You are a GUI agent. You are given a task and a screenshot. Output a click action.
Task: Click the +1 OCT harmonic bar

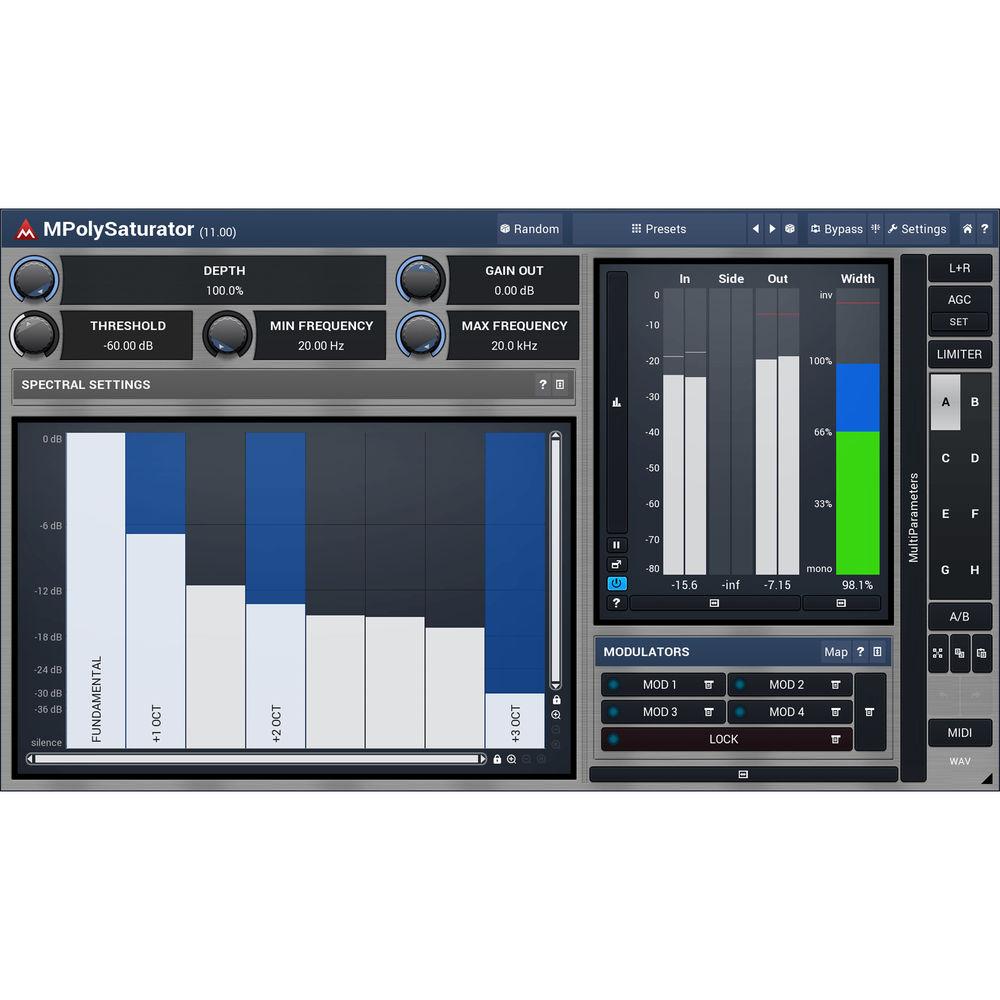[155, 640]
